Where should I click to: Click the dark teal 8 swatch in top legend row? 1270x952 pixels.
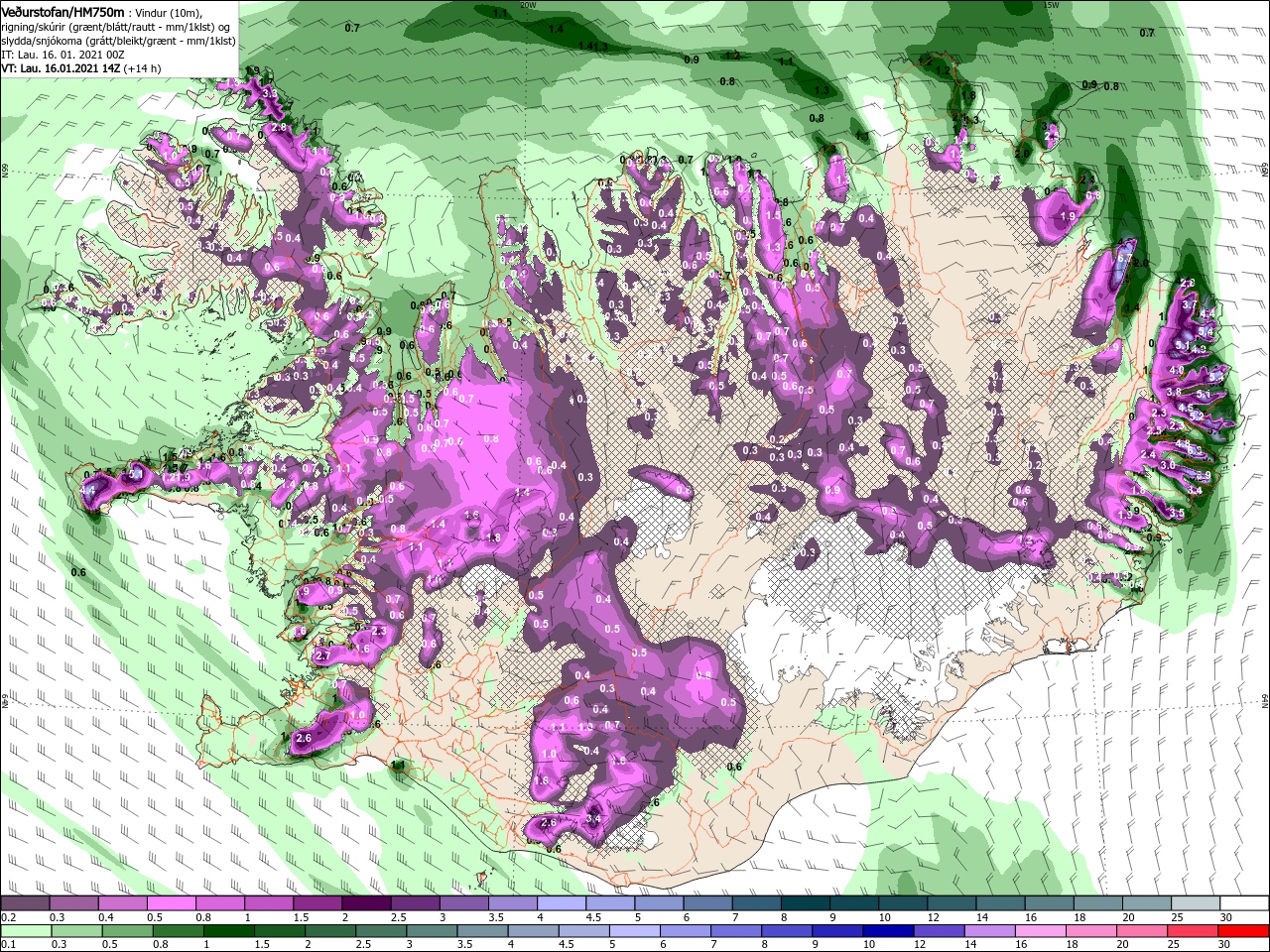(806, 903)
